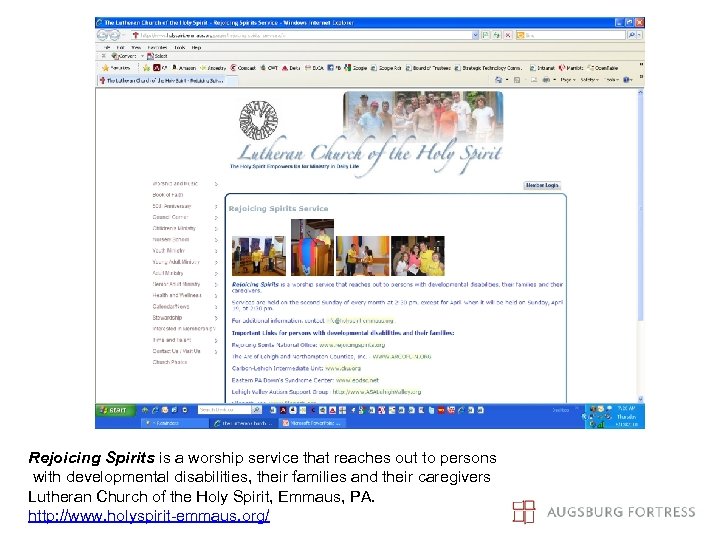The width and height of the screenshot is (720, 540).
Task: Click the Convert toolbar button
Action: pos(124,56)
